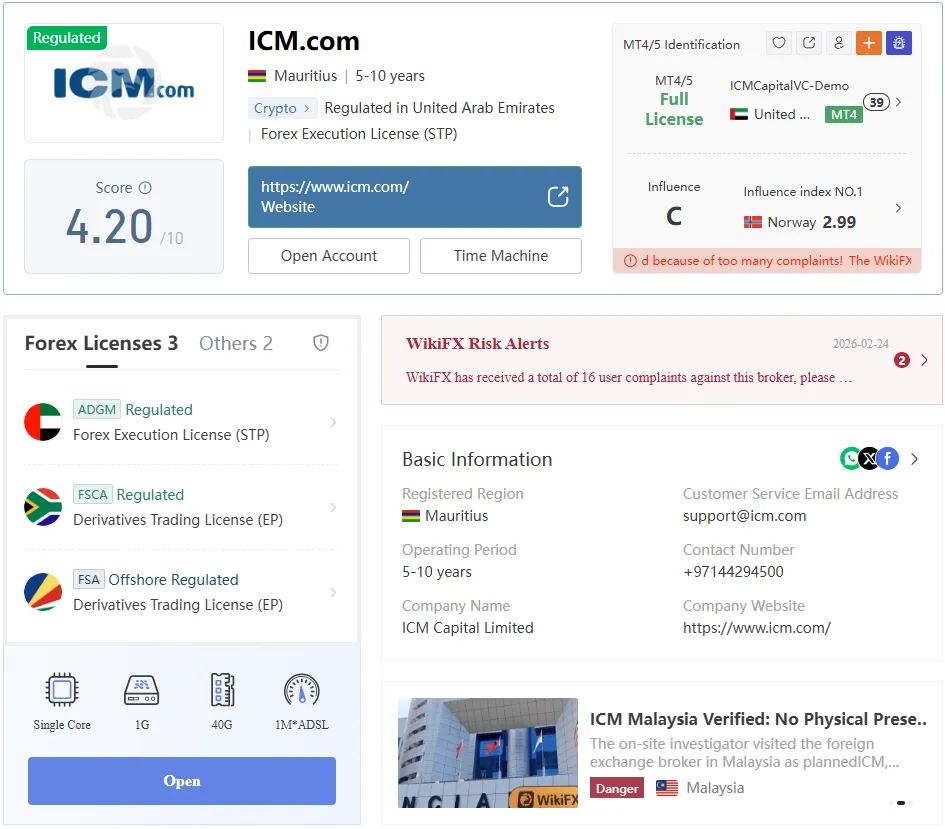This screenshot has height=829, width=945.
Task: Click the ICM.com broker logo
Action: pos(124,83)
